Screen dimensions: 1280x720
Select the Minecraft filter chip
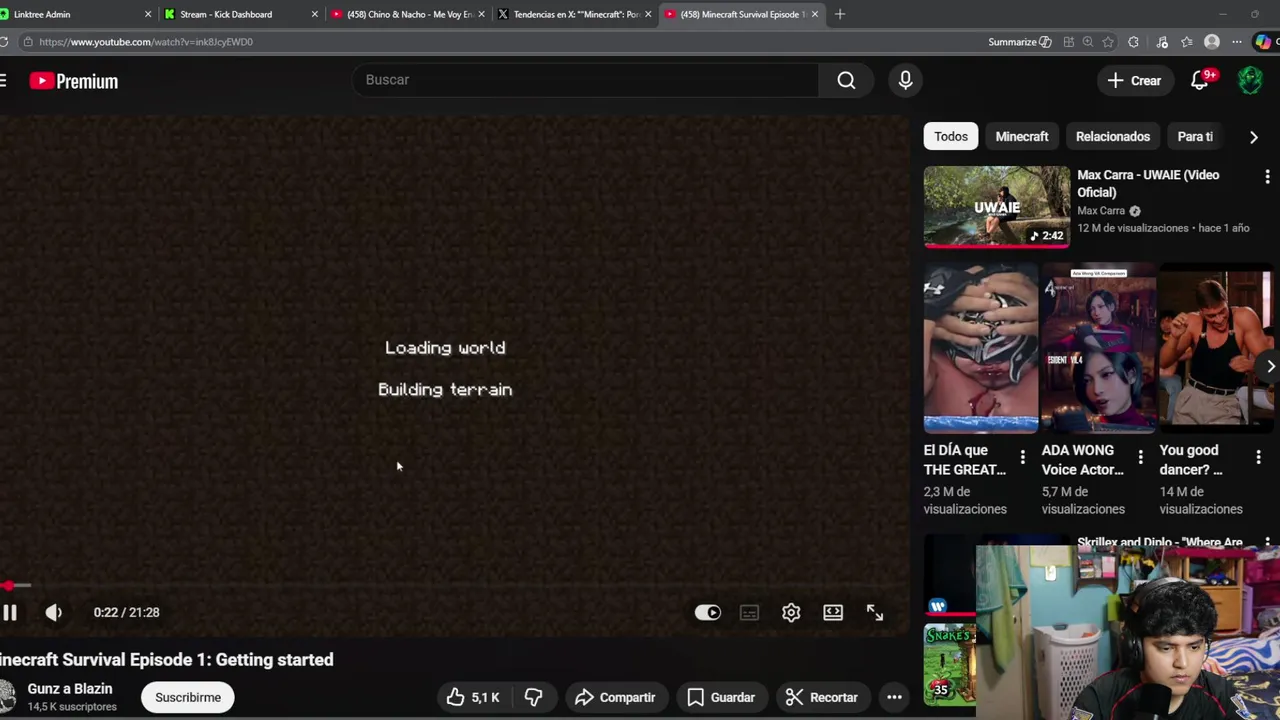pos(1022,136)
